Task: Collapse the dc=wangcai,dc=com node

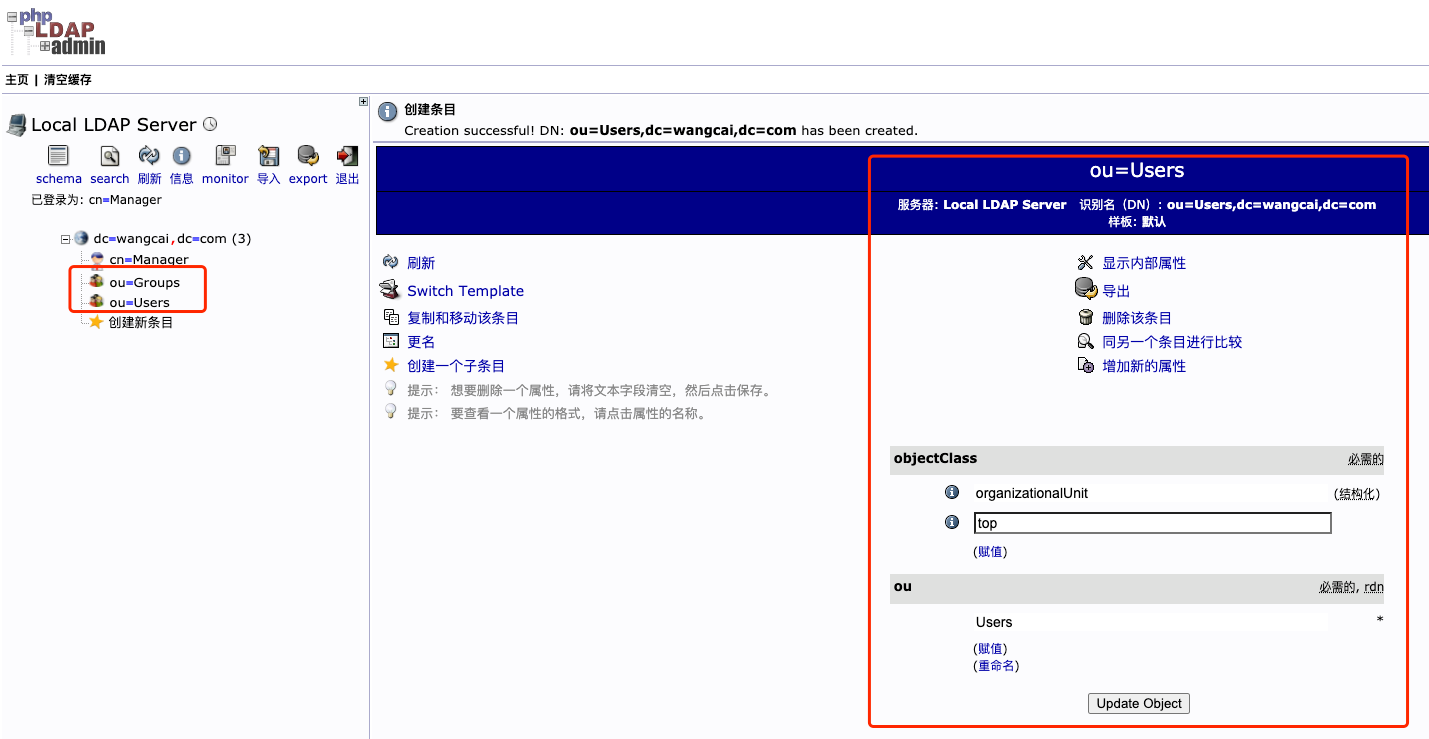Action: pos(66,238)
